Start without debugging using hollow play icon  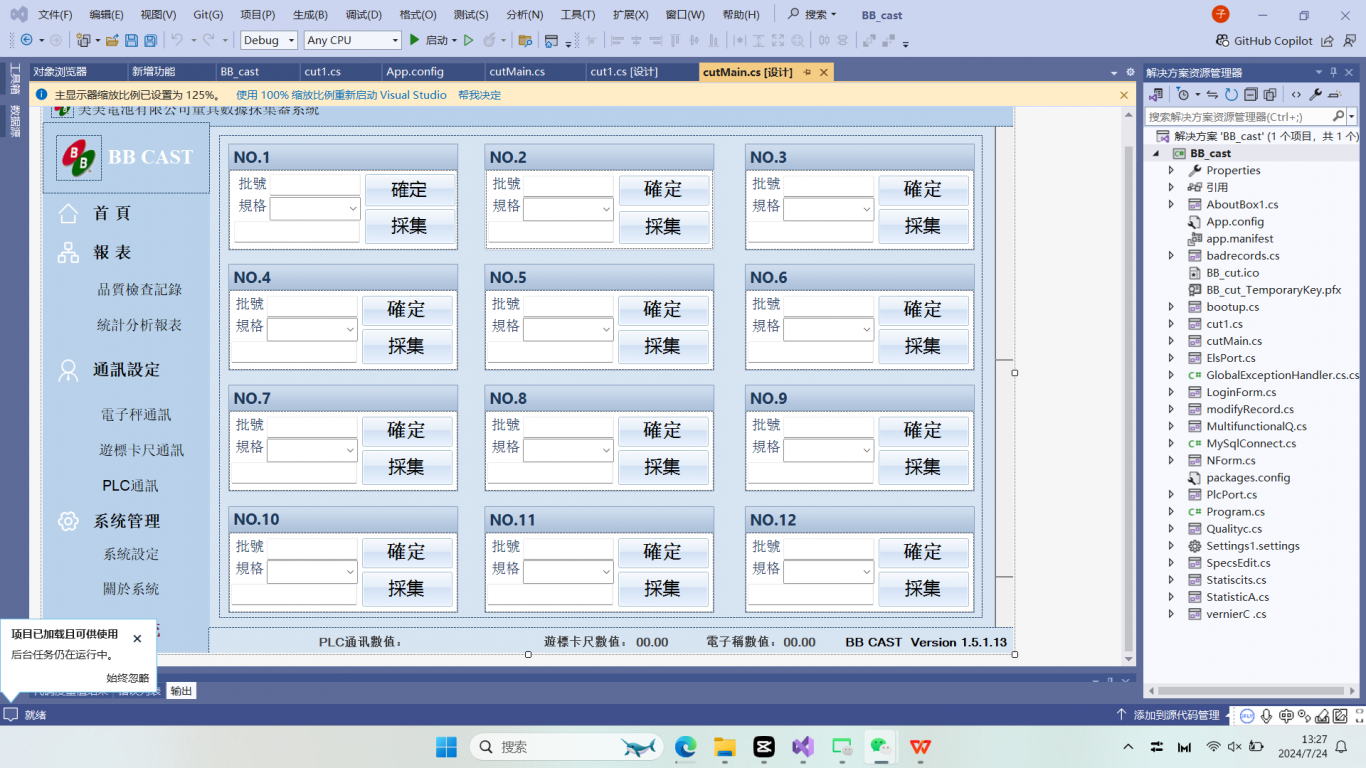pyautogui.click(x=467, y=40)
